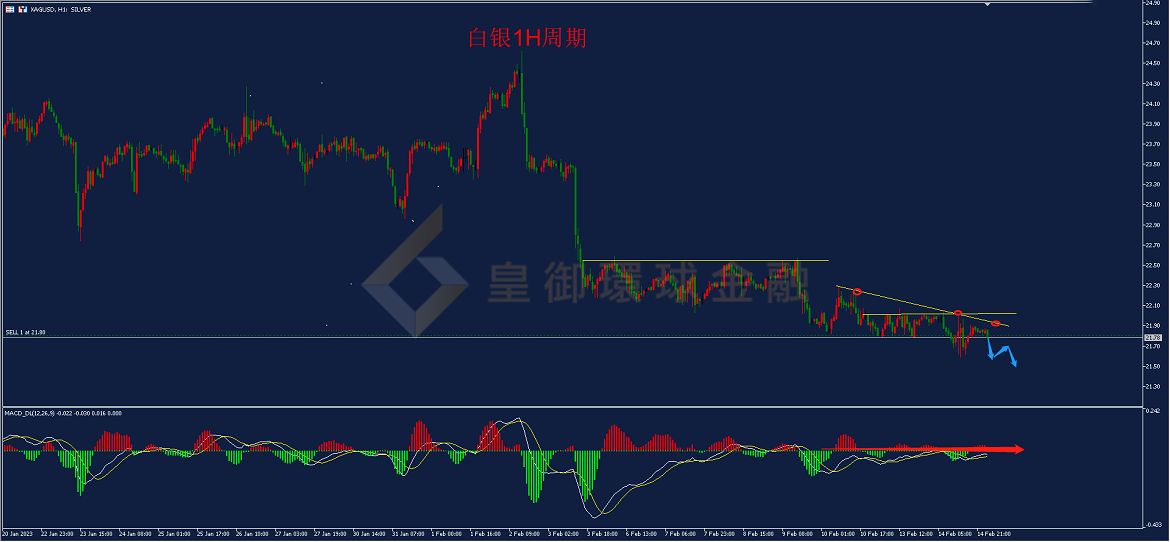The width and height of the screenshot is (1170, 542).
Task: Select the SELL 1 at 21.88 order label
Action: pyautogui.click(x=25, y=332)
